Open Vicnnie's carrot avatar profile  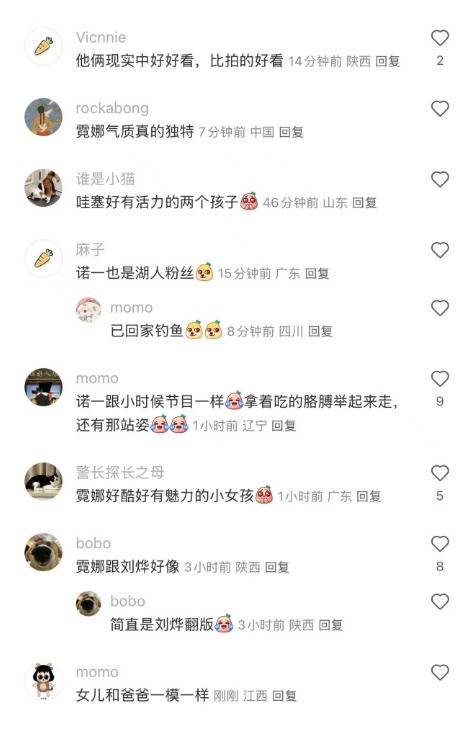pos(43,47)
